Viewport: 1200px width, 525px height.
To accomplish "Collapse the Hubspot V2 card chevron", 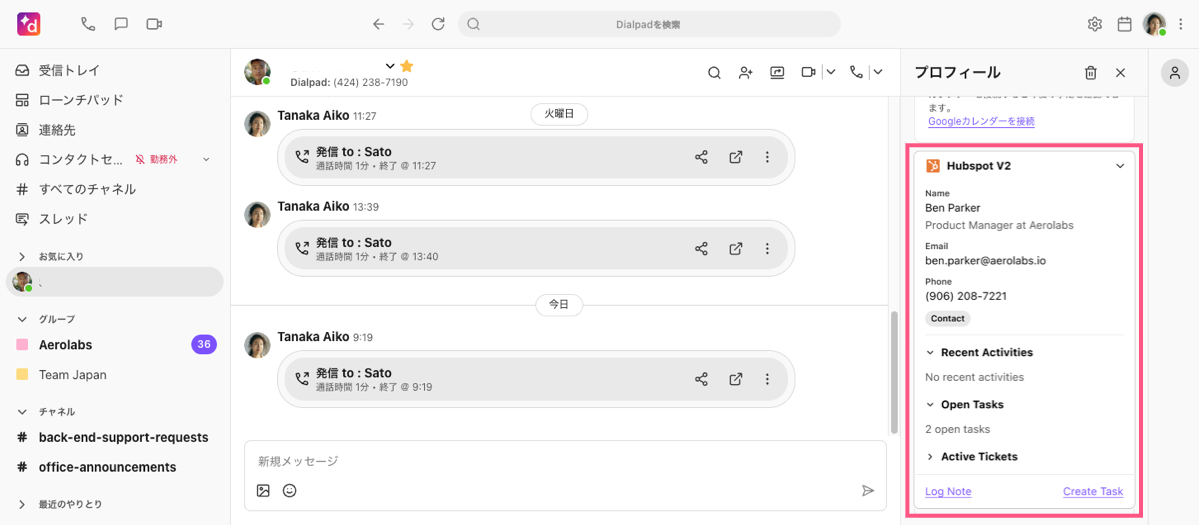I will click(x=1120, y=166).
